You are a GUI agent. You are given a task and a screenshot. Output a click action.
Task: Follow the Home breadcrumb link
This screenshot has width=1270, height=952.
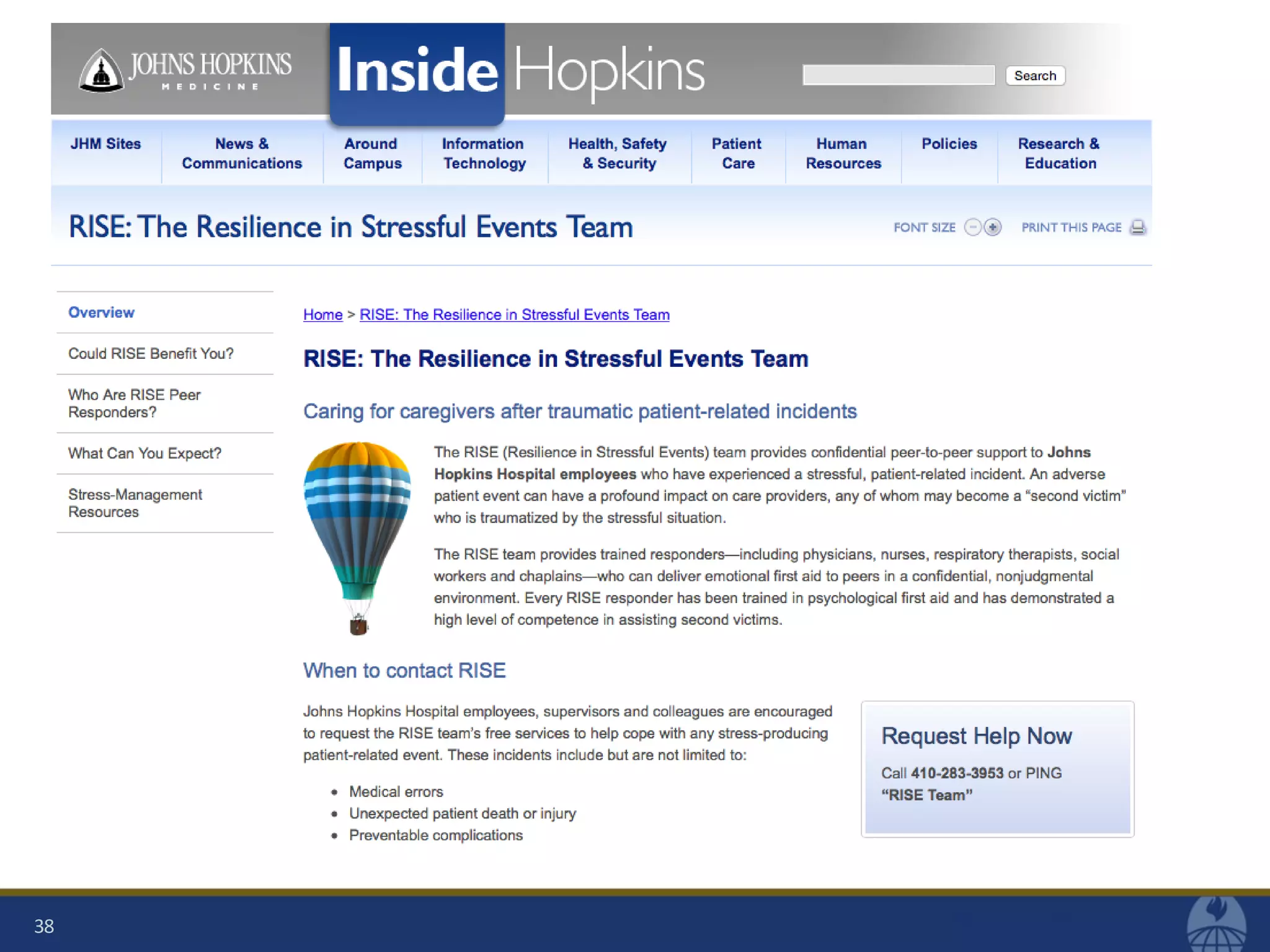(x=322, y=315)
